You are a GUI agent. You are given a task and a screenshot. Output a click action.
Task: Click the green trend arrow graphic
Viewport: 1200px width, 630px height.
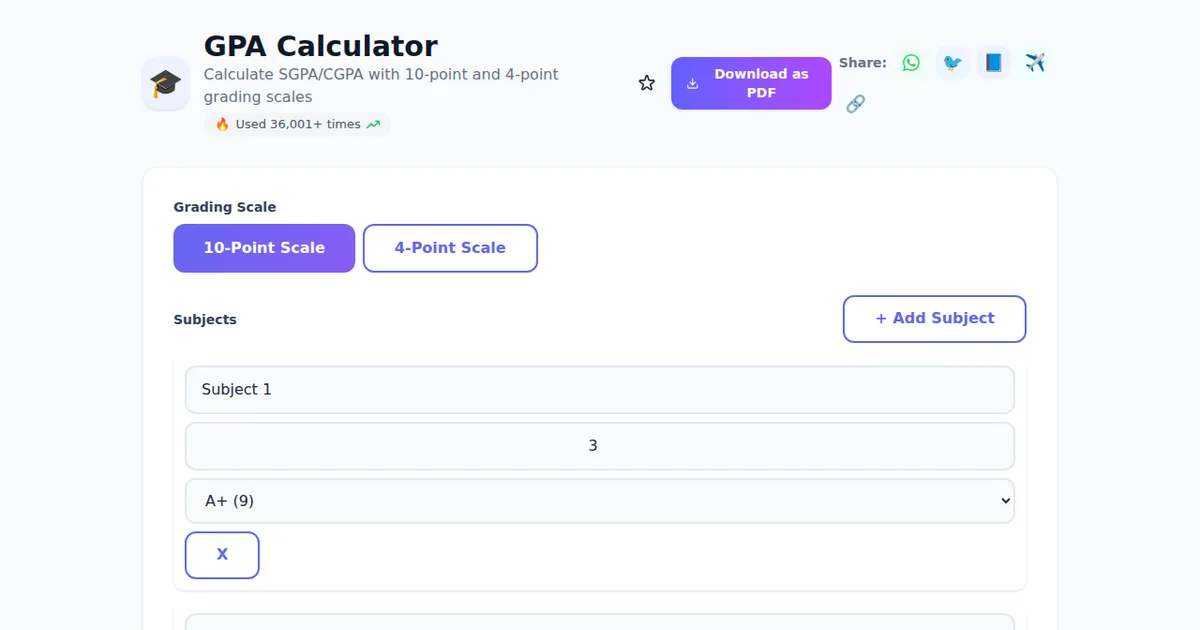374,124
